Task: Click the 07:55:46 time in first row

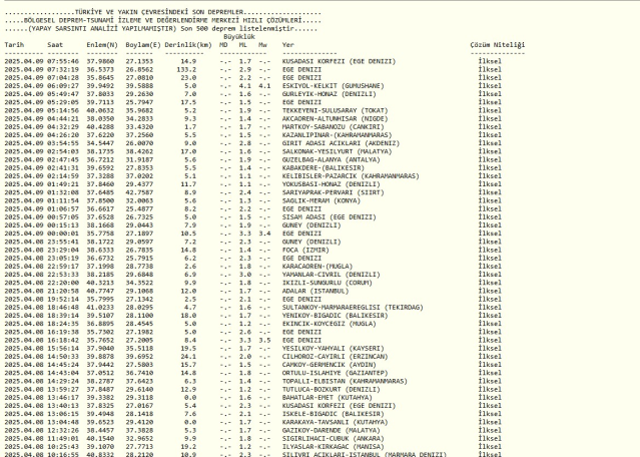Action: point(62,61)
